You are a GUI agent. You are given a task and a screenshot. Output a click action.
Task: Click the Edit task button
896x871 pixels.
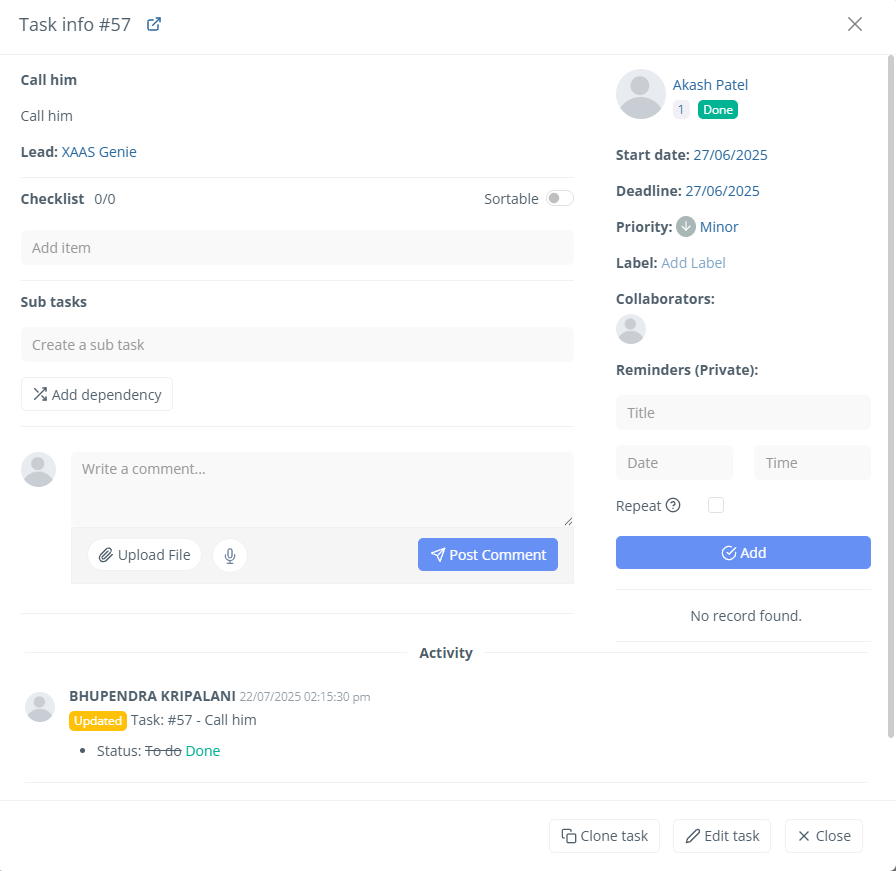click(x=722, y=836)
